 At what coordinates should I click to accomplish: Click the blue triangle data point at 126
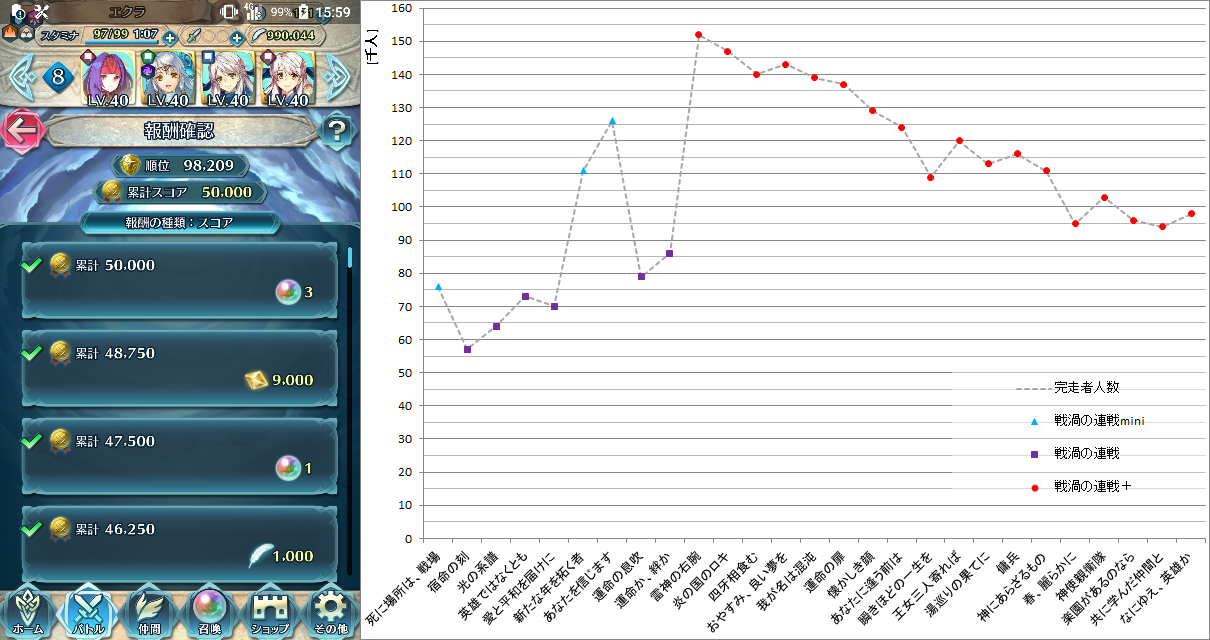coord(612,121)
